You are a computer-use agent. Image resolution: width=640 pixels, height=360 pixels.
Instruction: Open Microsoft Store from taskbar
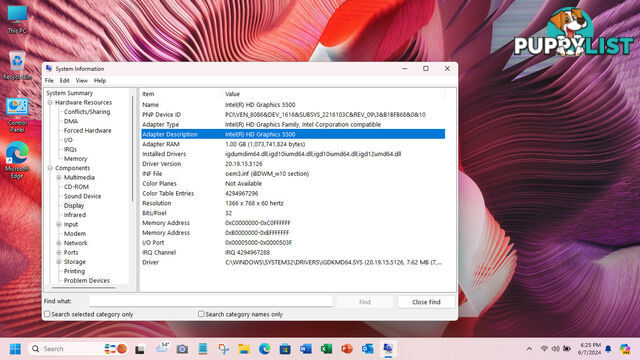(x=285, y=349)
